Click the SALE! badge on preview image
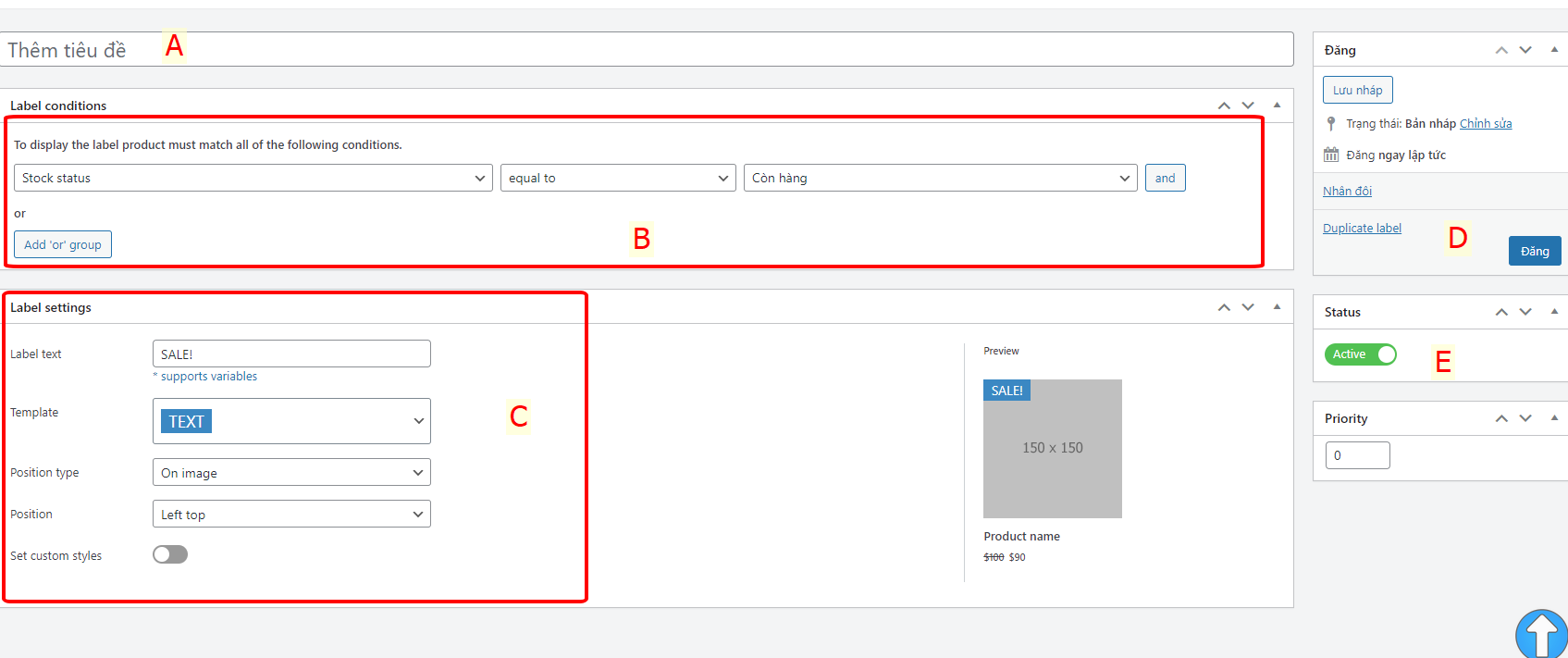 click(x=1006, y=391)
